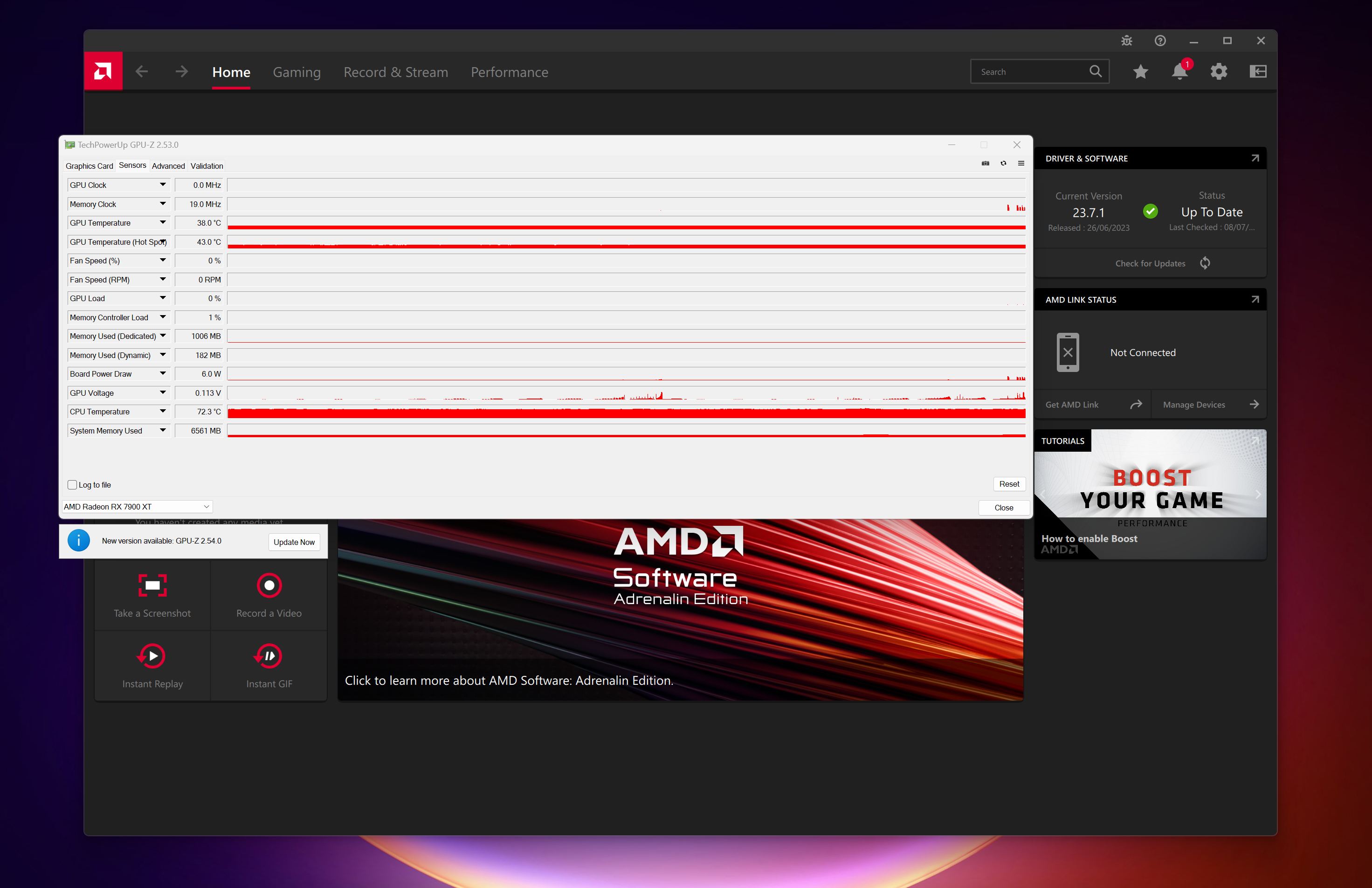Toggle the sidebar panel icon

click(x=1258, y=71)
